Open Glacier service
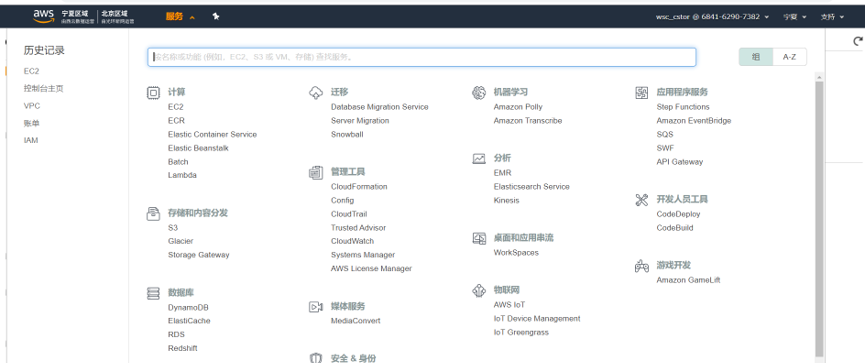The image size is (865, 363). 180,241
